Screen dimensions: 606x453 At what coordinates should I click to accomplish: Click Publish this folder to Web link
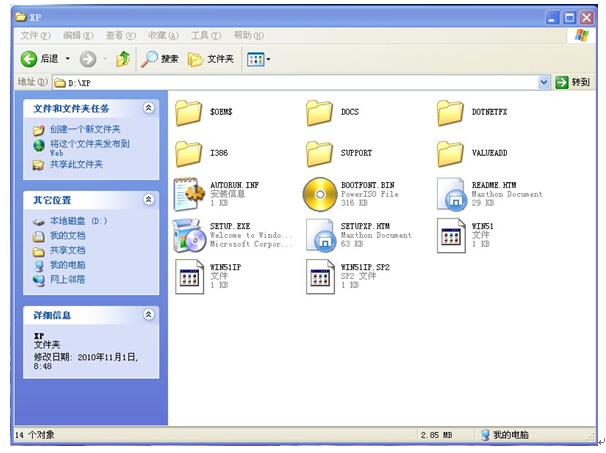click(90, 148)
